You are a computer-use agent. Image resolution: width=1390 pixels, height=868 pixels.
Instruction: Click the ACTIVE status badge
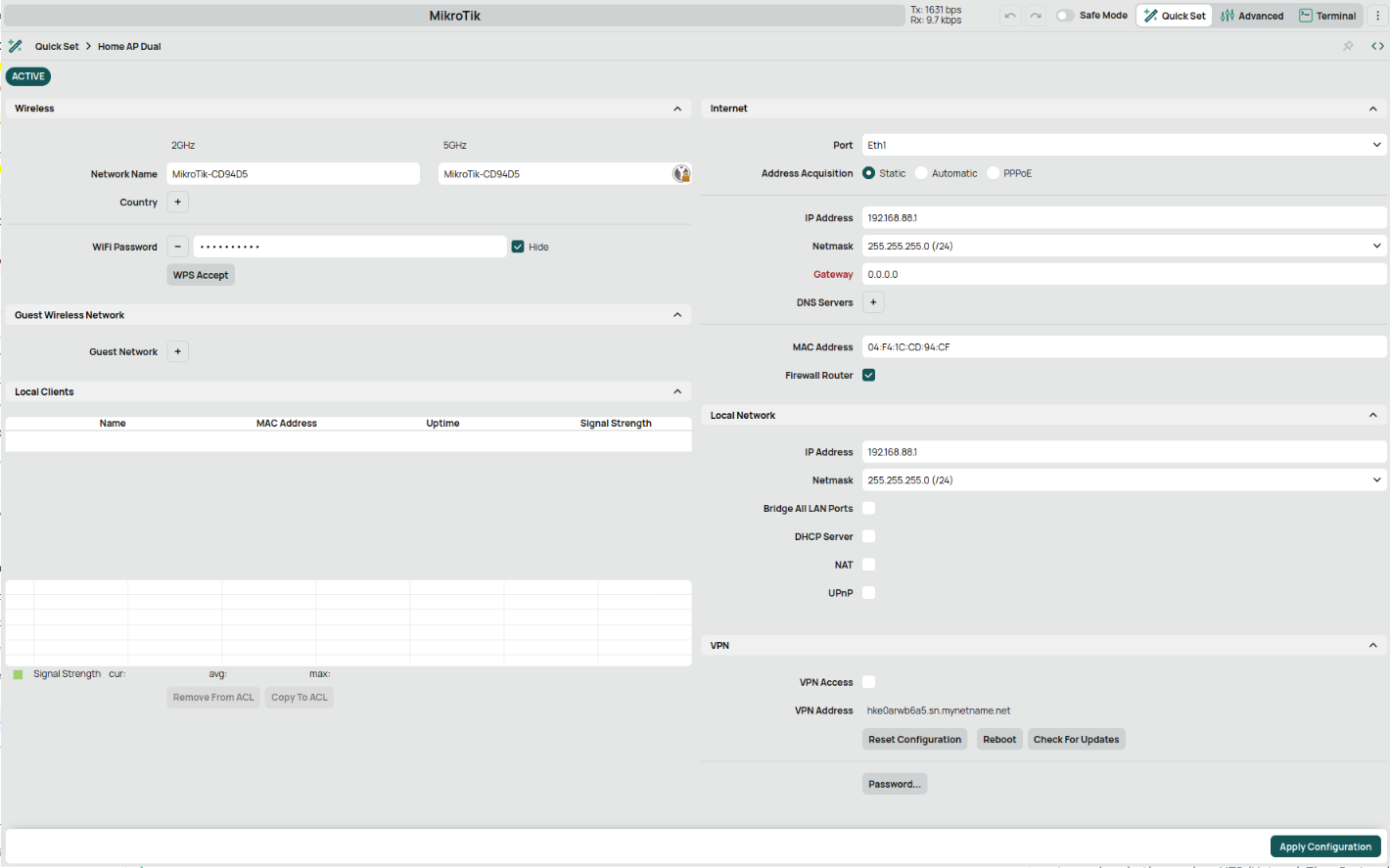28,76
